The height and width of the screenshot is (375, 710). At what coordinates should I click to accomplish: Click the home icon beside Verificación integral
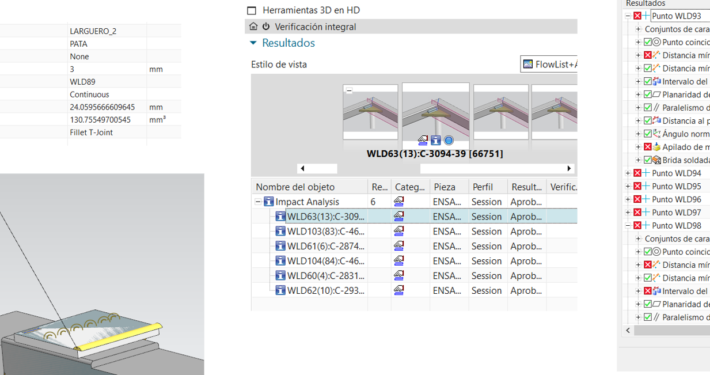254,27
